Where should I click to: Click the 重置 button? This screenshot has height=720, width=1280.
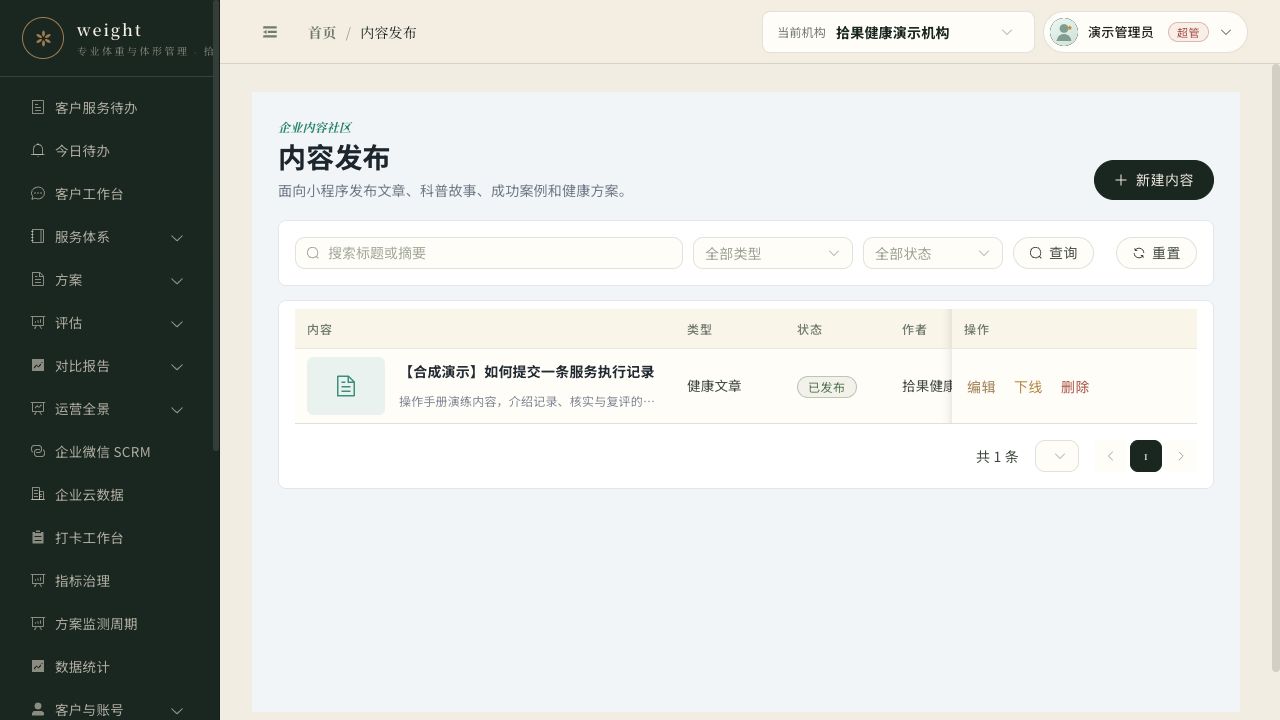click(1156, 253)
